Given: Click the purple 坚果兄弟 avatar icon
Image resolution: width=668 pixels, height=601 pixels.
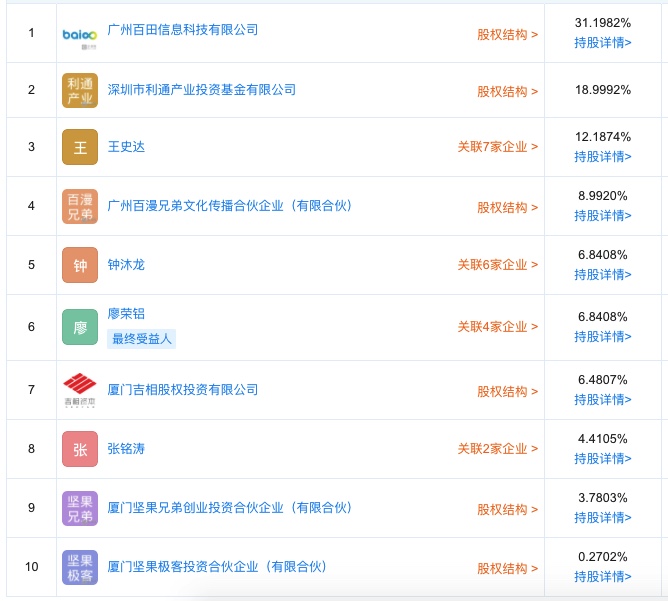Looking at the screenshot, I should 80,508.
